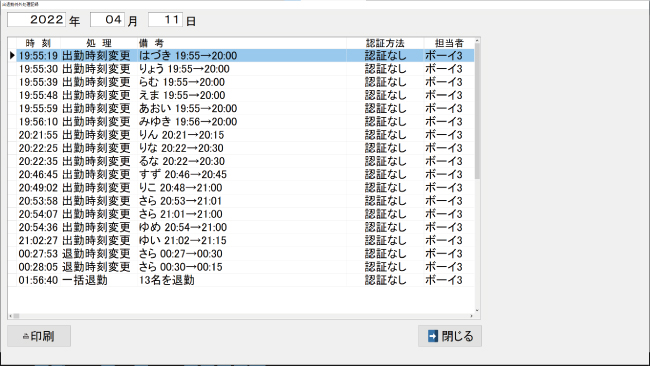This screenshot has width=650, height=366.
Task: Click remark さら 00:27→00:30
Action: point(180,254)
